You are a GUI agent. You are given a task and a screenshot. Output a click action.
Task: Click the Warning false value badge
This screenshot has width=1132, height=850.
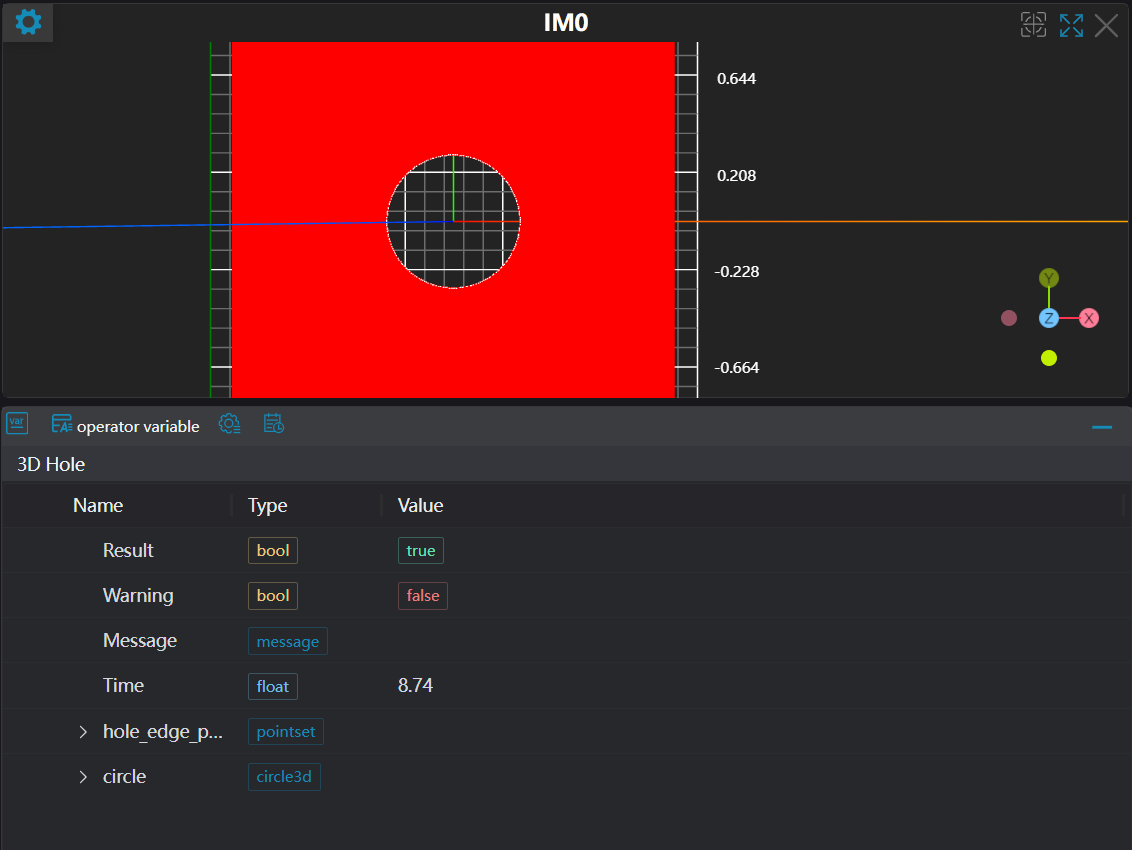point(422,596)
